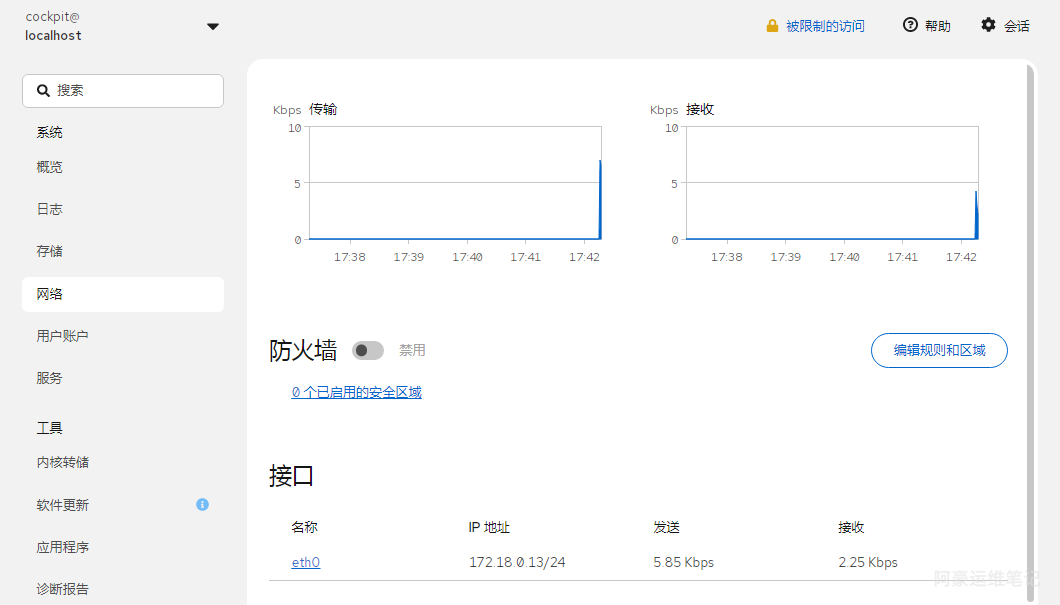Click the 被限制的访问 link
The image size is (1060, 605).
click(825, 26)
